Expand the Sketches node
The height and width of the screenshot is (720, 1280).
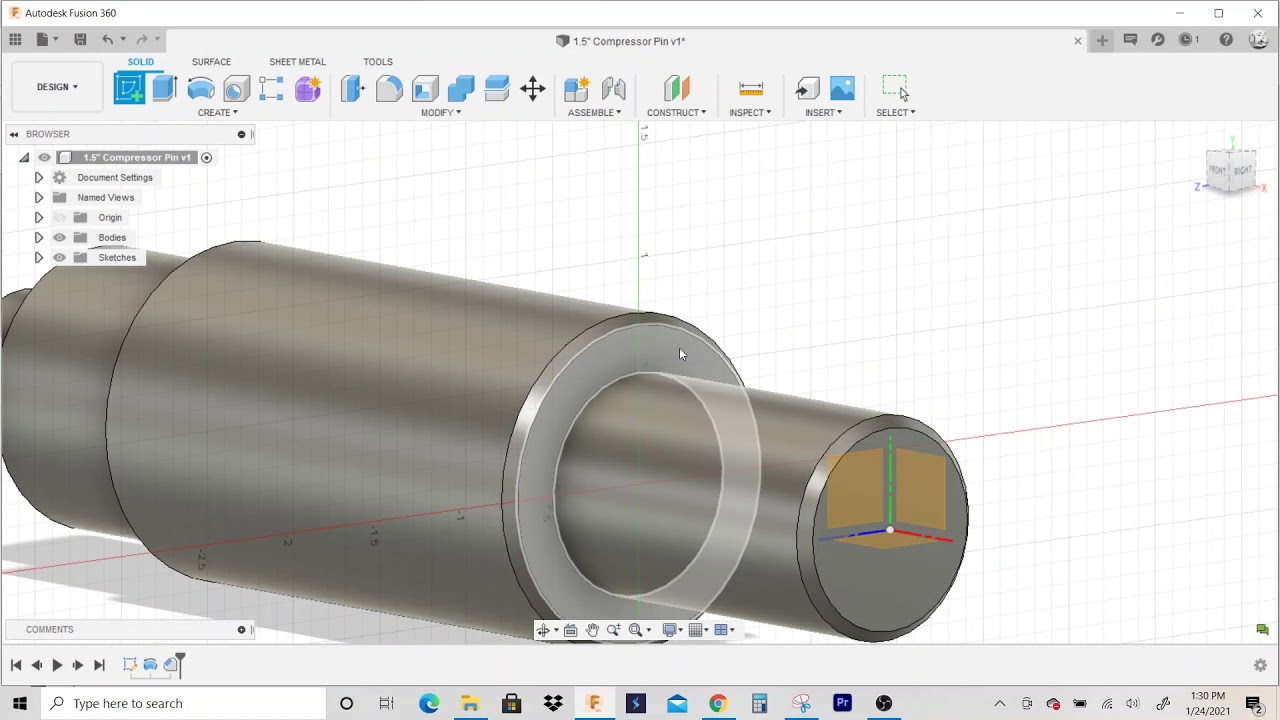(x=38, y=257)
